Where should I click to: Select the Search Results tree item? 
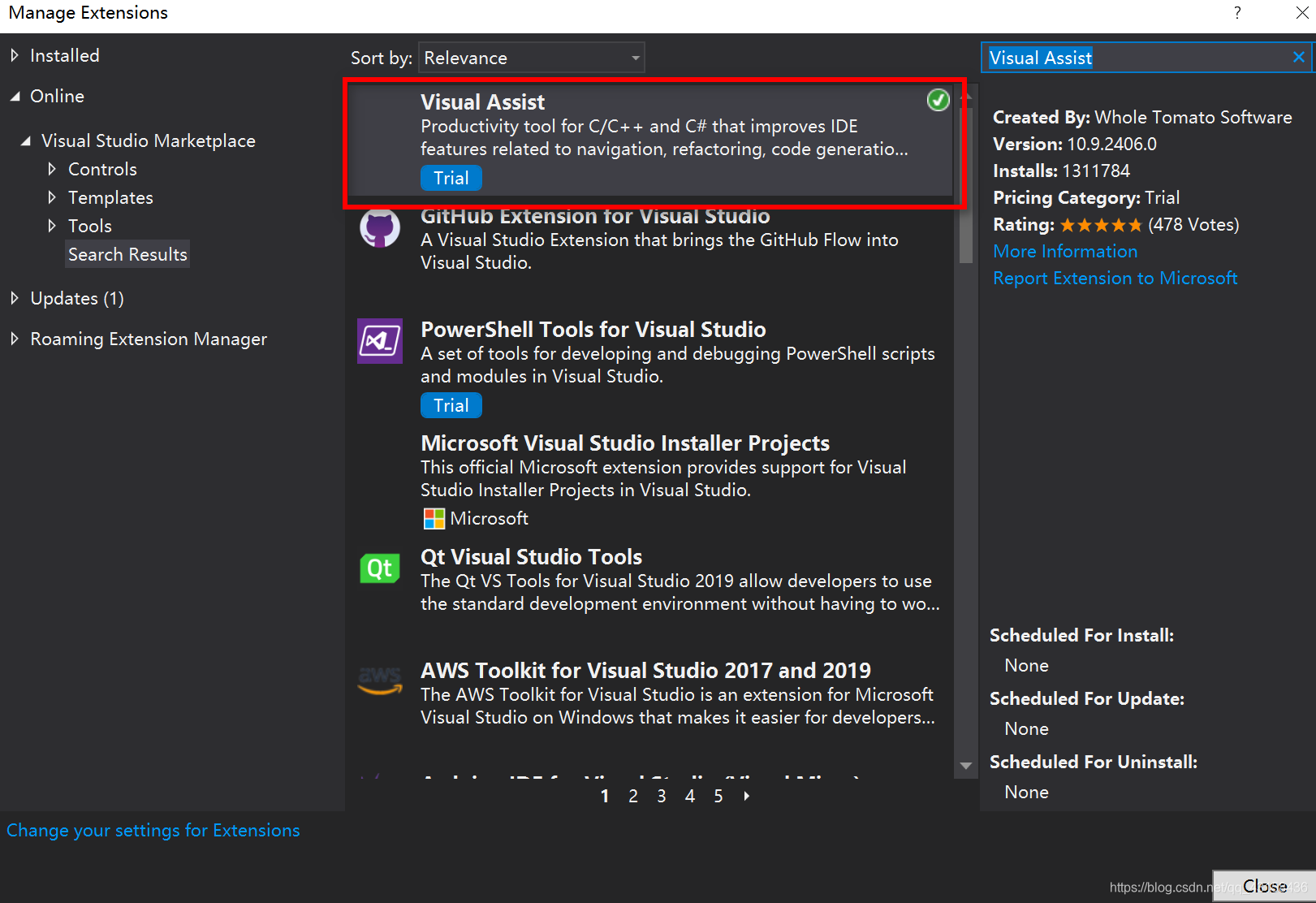click(127, 254)
